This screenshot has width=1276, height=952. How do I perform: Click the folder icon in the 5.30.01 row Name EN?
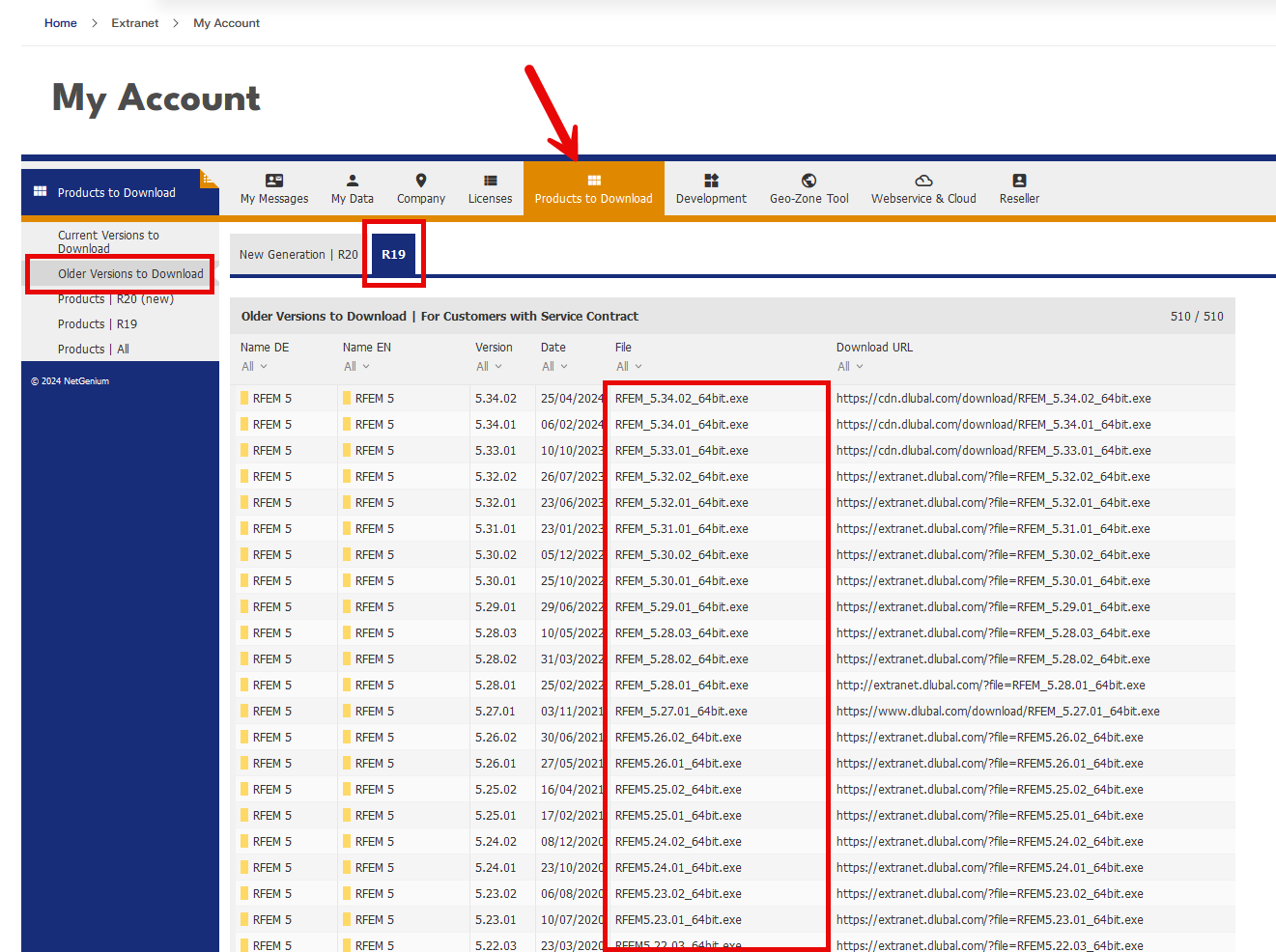click(x=347, y=580)
